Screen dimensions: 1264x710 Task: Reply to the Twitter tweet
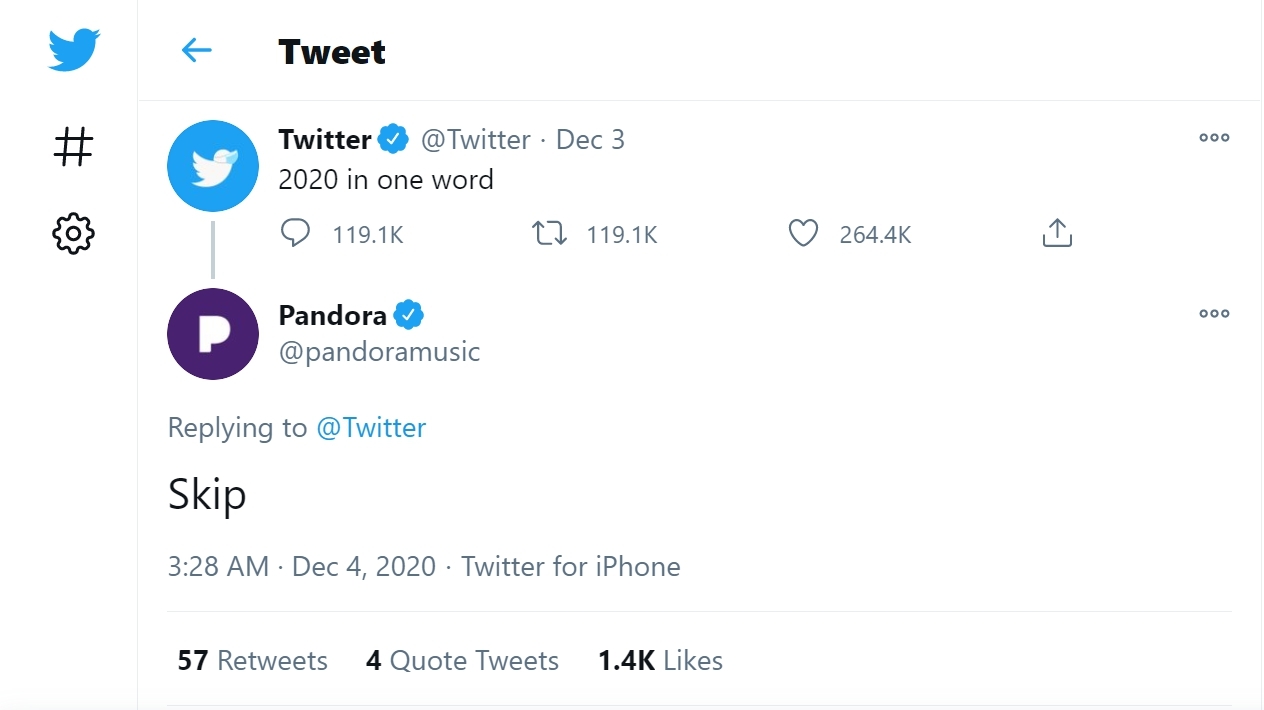(295, 234)
